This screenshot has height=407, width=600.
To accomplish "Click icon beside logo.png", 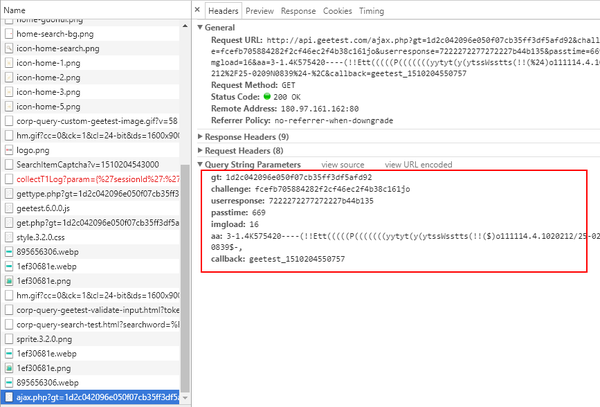I will [9, 150].
